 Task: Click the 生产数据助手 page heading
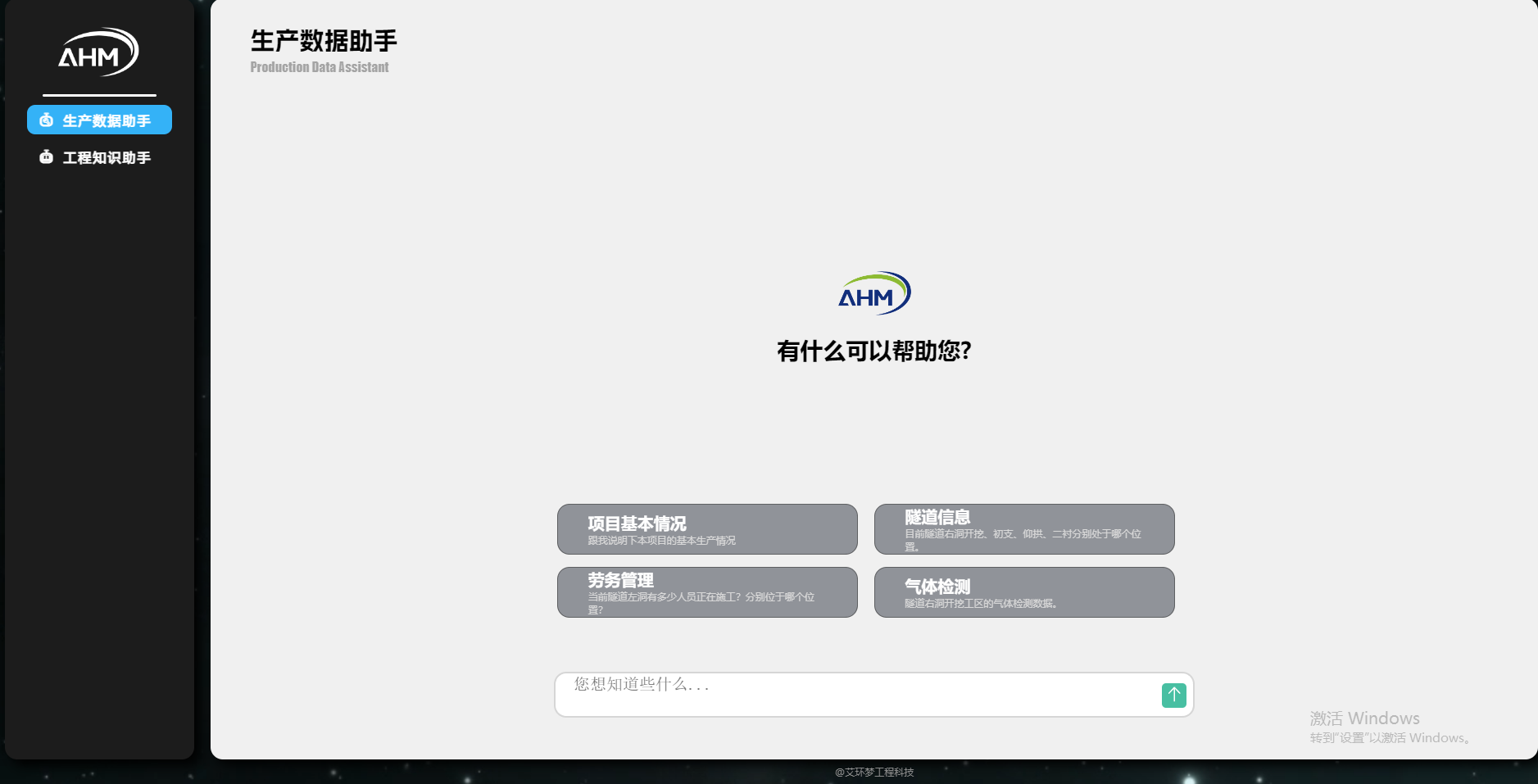(x=324, y=40)
